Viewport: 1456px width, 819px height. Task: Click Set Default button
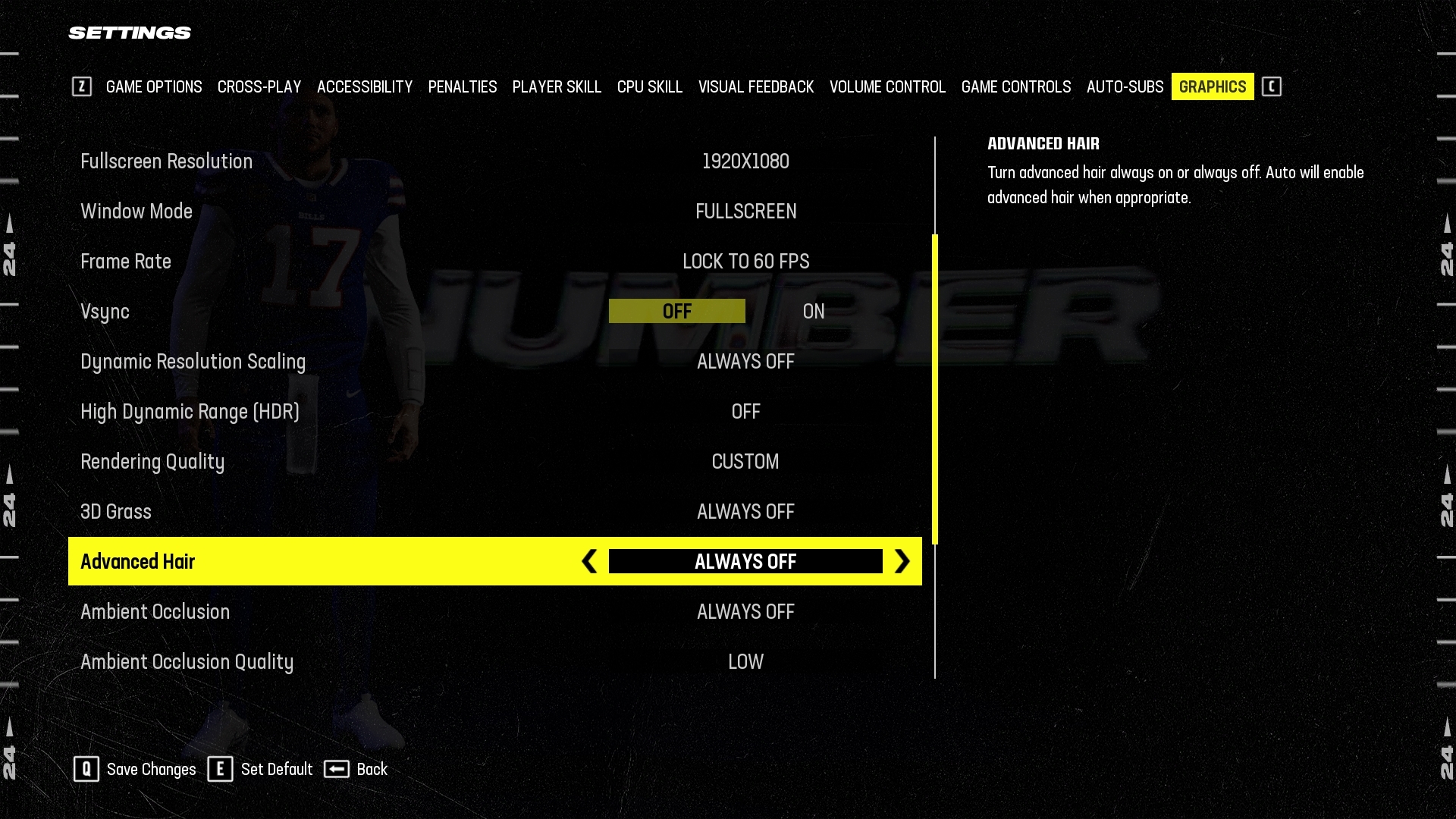(x=260, y=769)
